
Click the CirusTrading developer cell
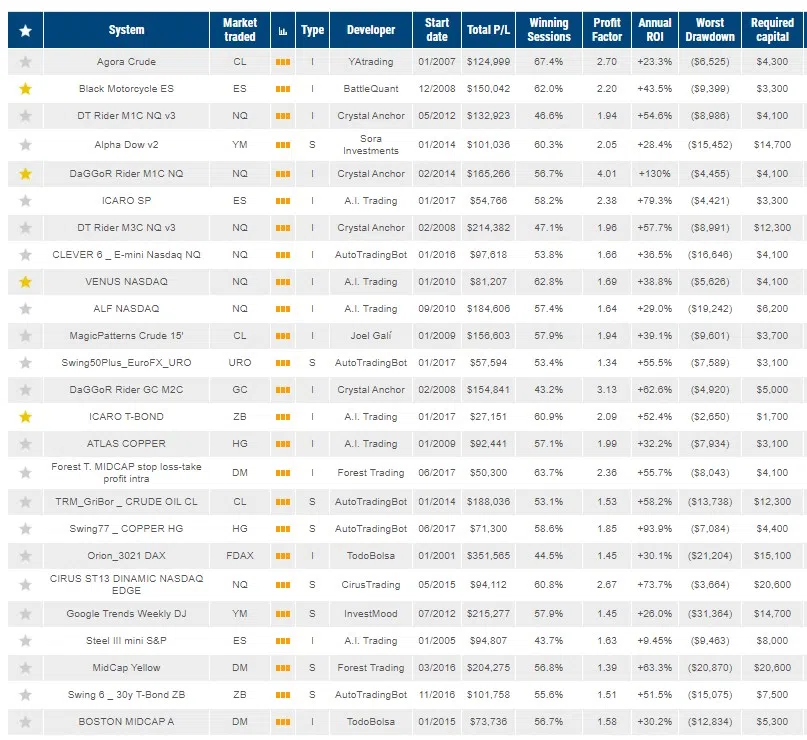371,585
